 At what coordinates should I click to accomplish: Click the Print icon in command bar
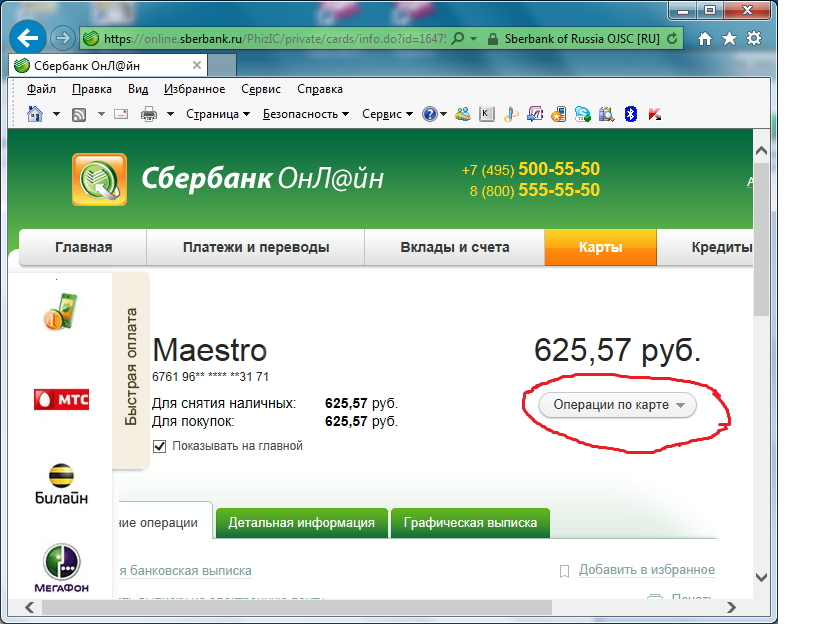(149, 114)
